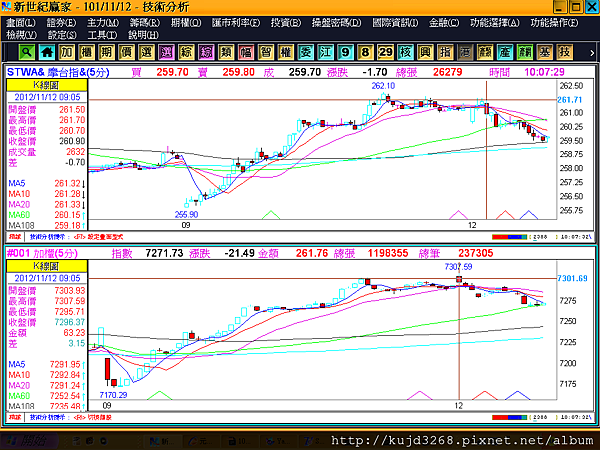Select the 指 index toolbar icon

tap(445, 52)
